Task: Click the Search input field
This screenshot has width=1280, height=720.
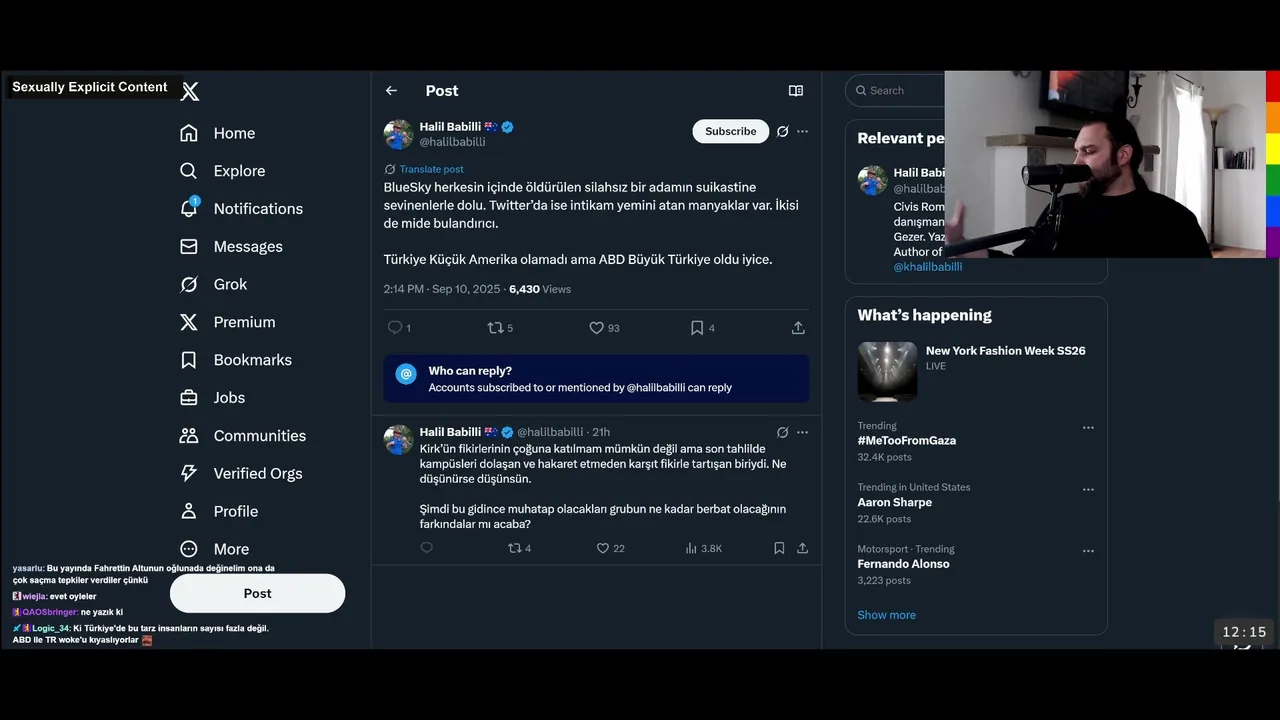Action: [895, 91]
